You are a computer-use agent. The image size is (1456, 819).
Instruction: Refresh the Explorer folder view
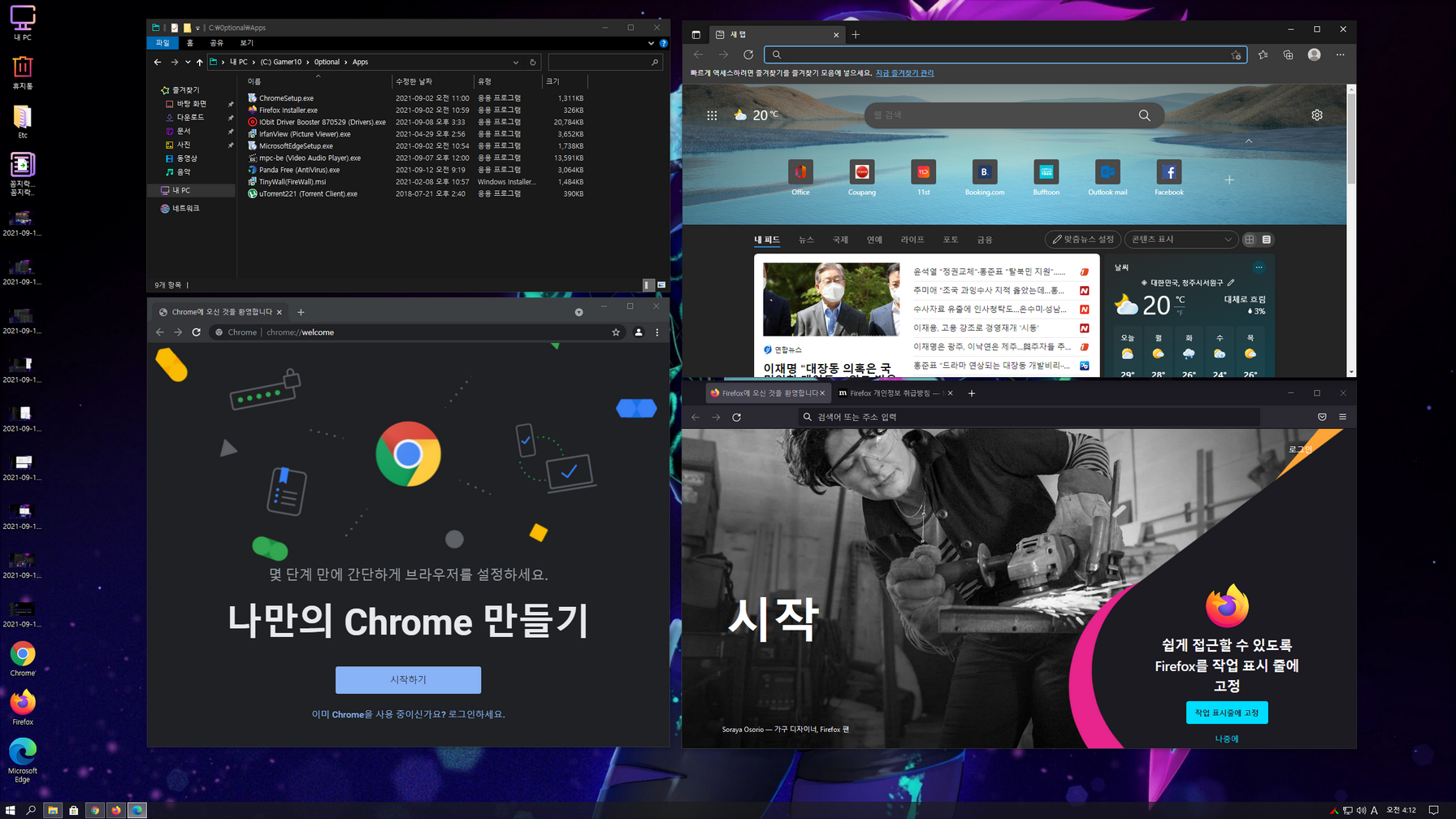pyautogui.click(x=533, y=62)
